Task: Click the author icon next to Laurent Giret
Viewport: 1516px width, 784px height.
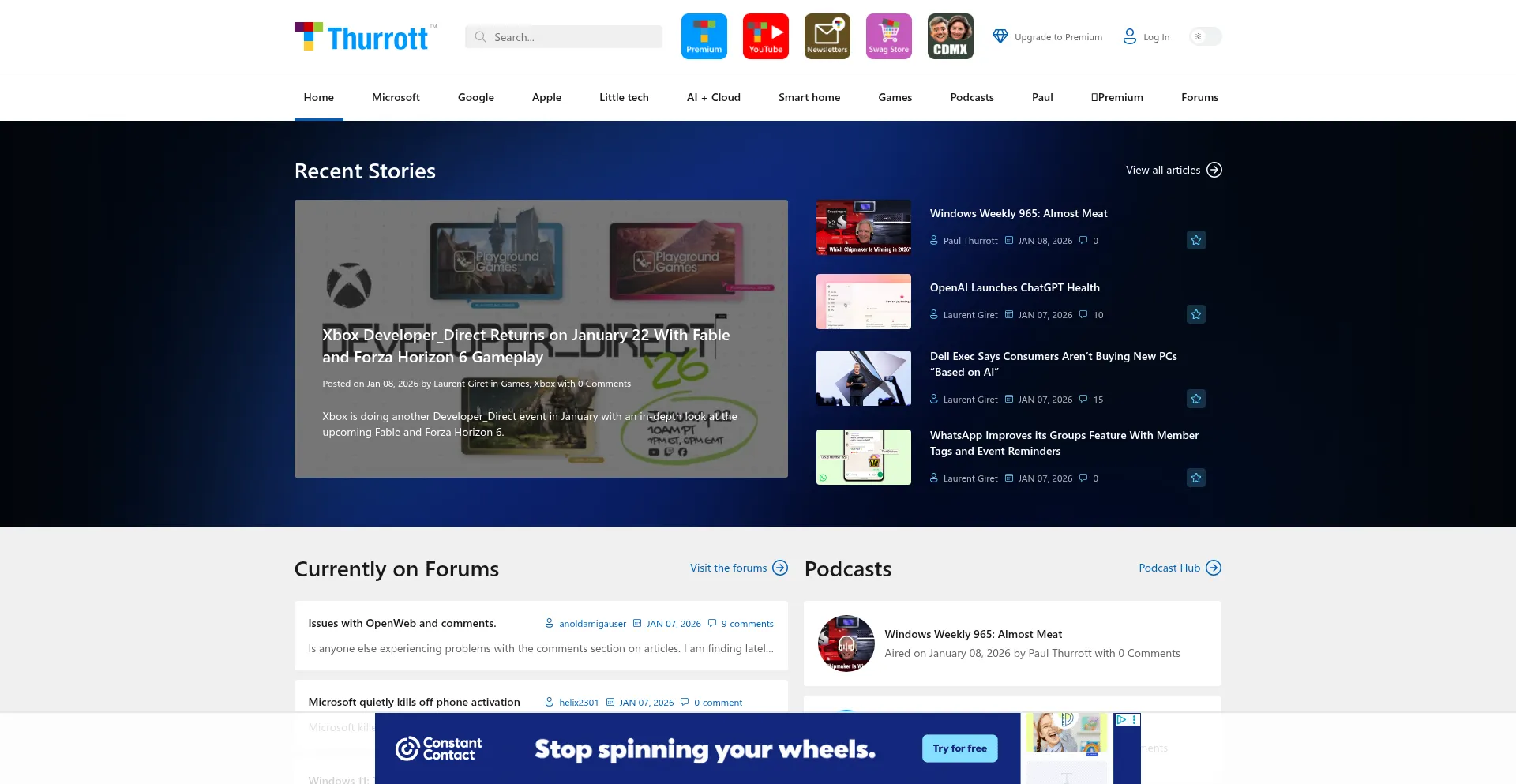Action: 934,314
